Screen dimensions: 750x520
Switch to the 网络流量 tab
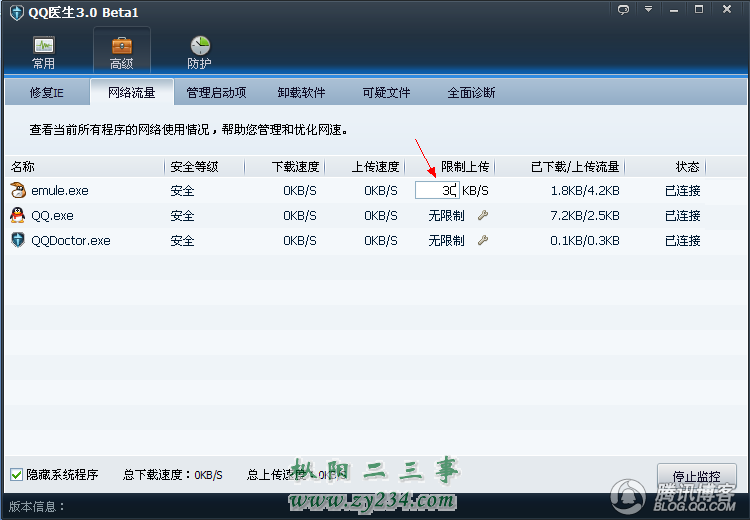coord(132,92)
